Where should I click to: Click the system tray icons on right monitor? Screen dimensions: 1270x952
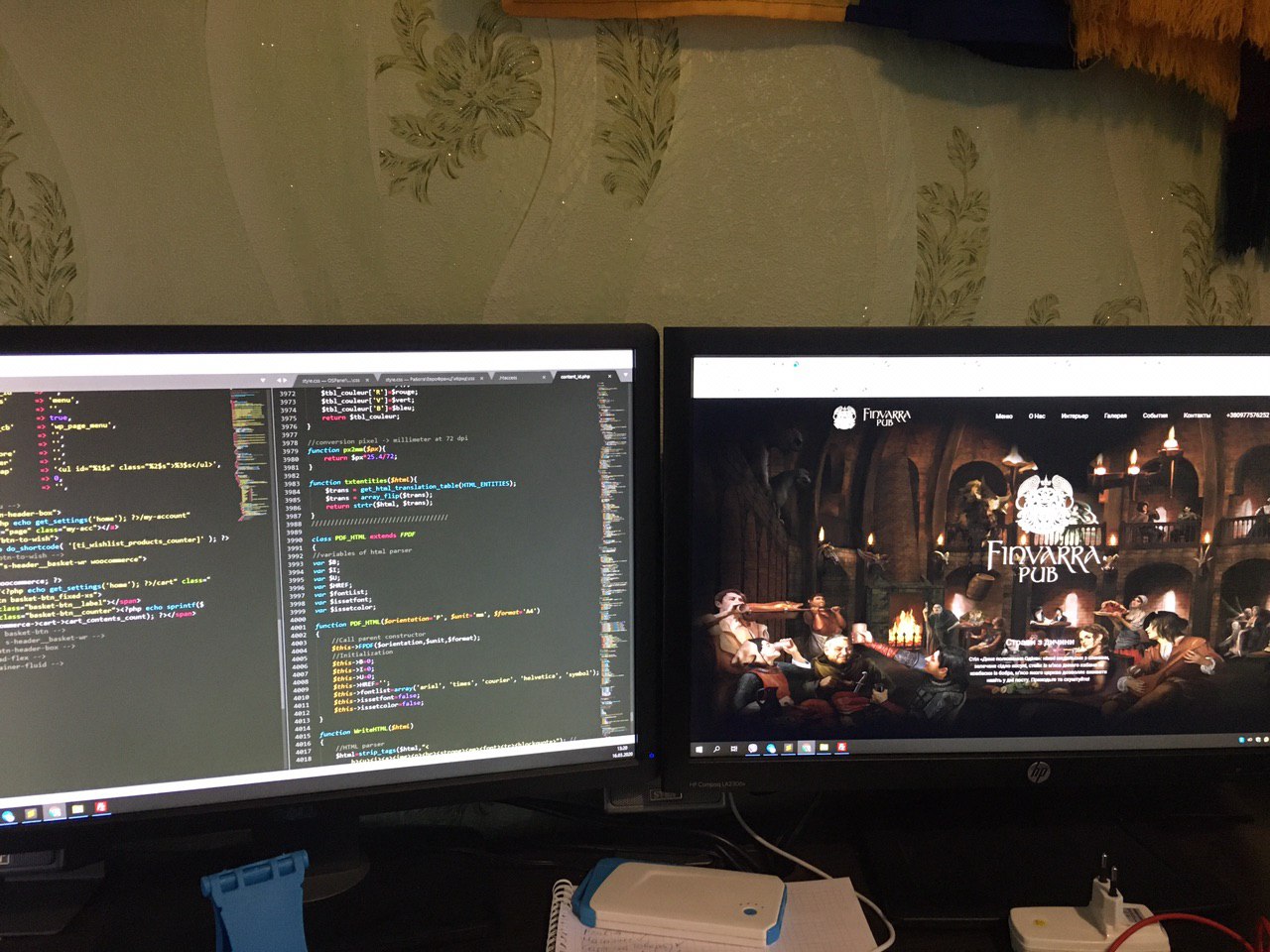tap(1254, 740)
